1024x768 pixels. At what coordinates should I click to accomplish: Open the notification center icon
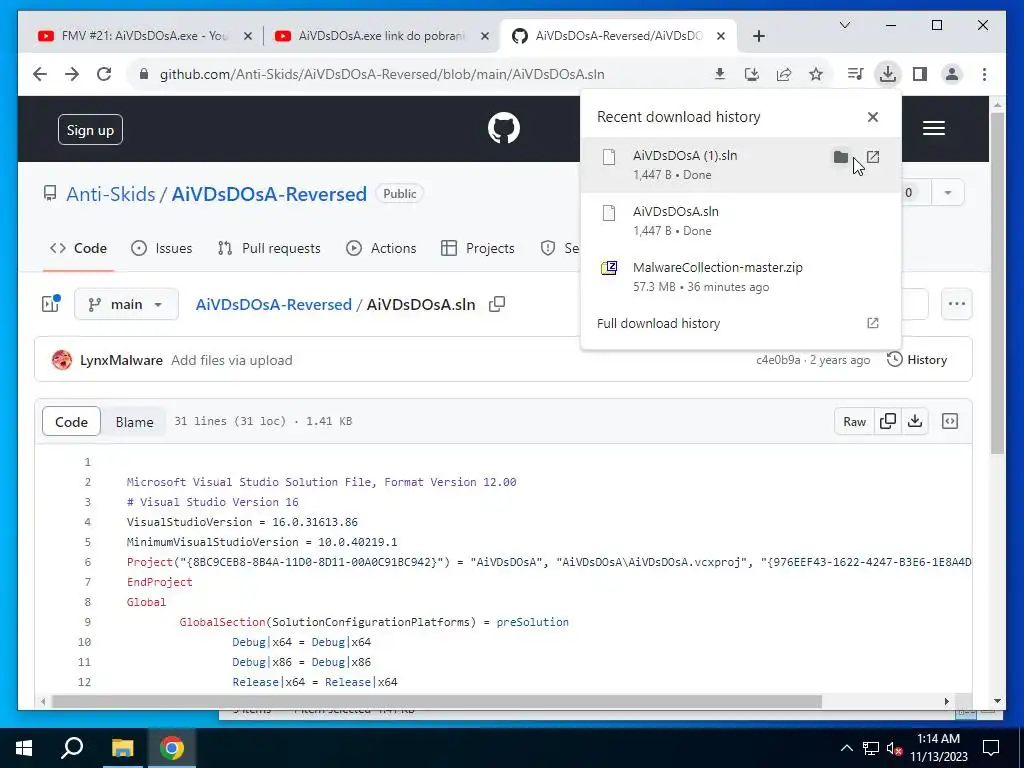[x=991, y=748]
